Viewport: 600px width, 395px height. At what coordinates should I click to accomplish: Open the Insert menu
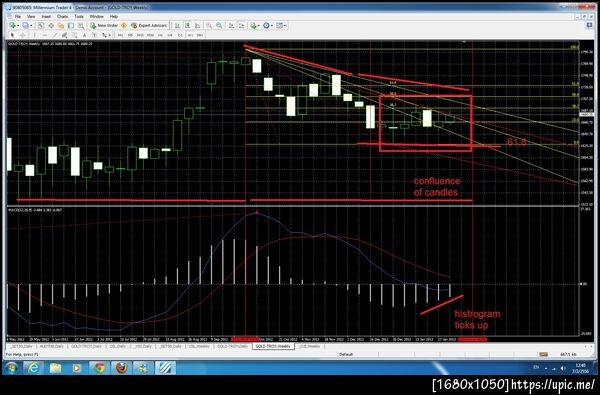[x=46, y=16]
